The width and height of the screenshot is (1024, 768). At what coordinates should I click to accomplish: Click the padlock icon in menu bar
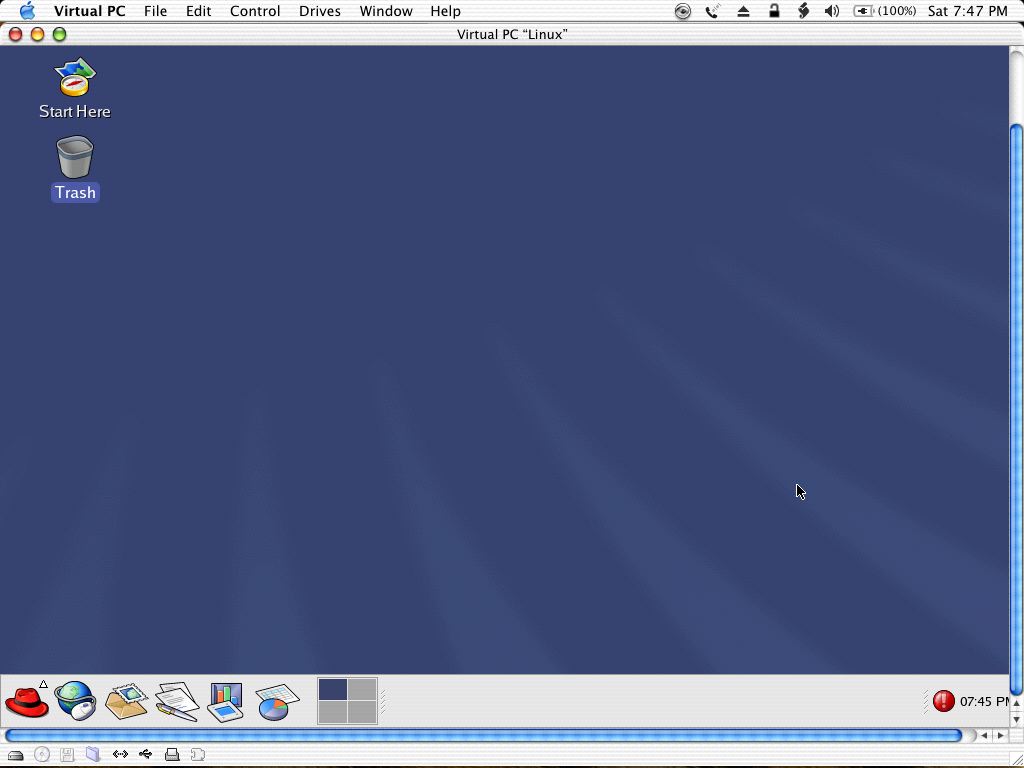774,10
